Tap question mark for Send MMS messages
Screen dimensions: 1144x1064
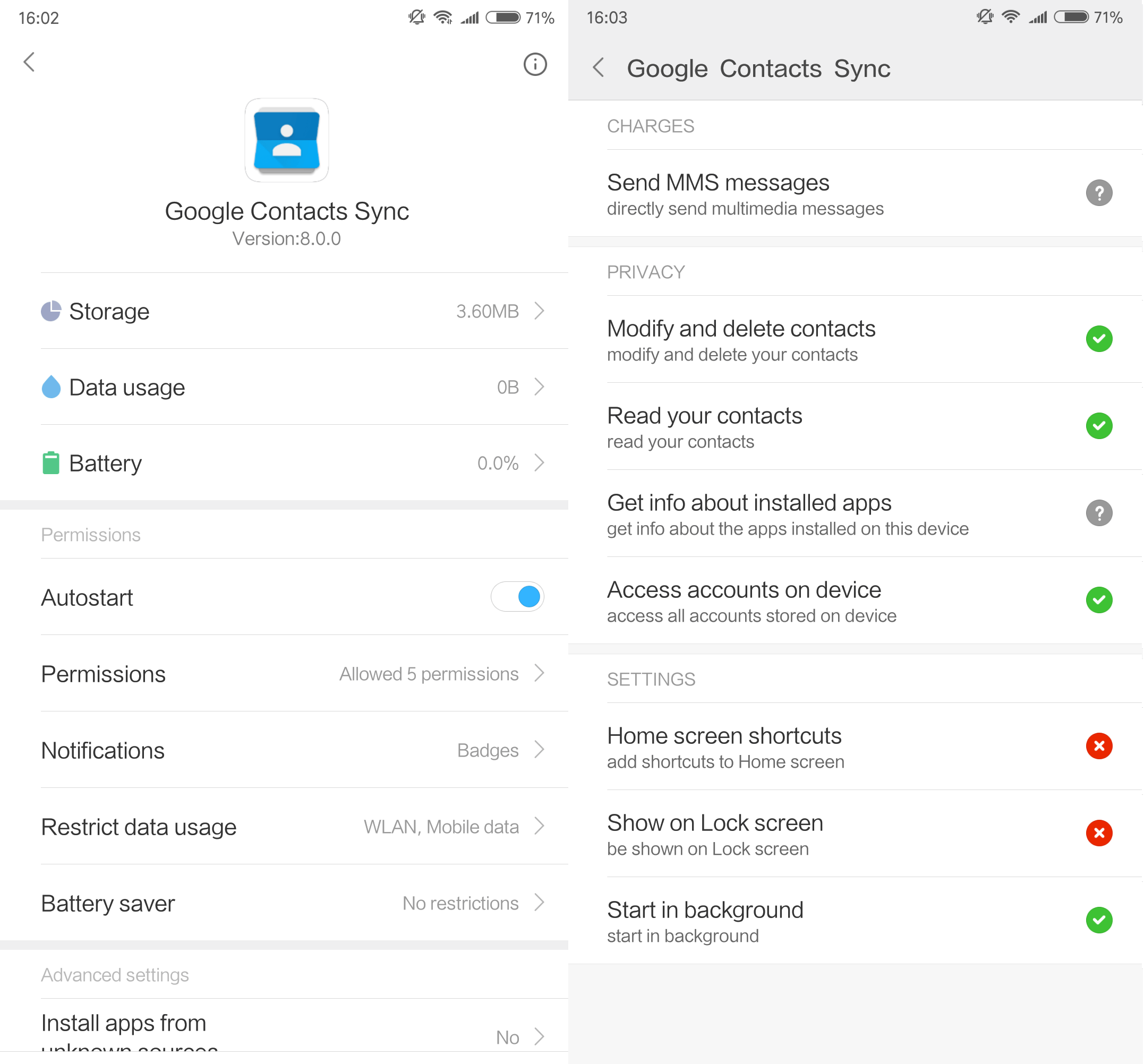(x=1098, y=193)
